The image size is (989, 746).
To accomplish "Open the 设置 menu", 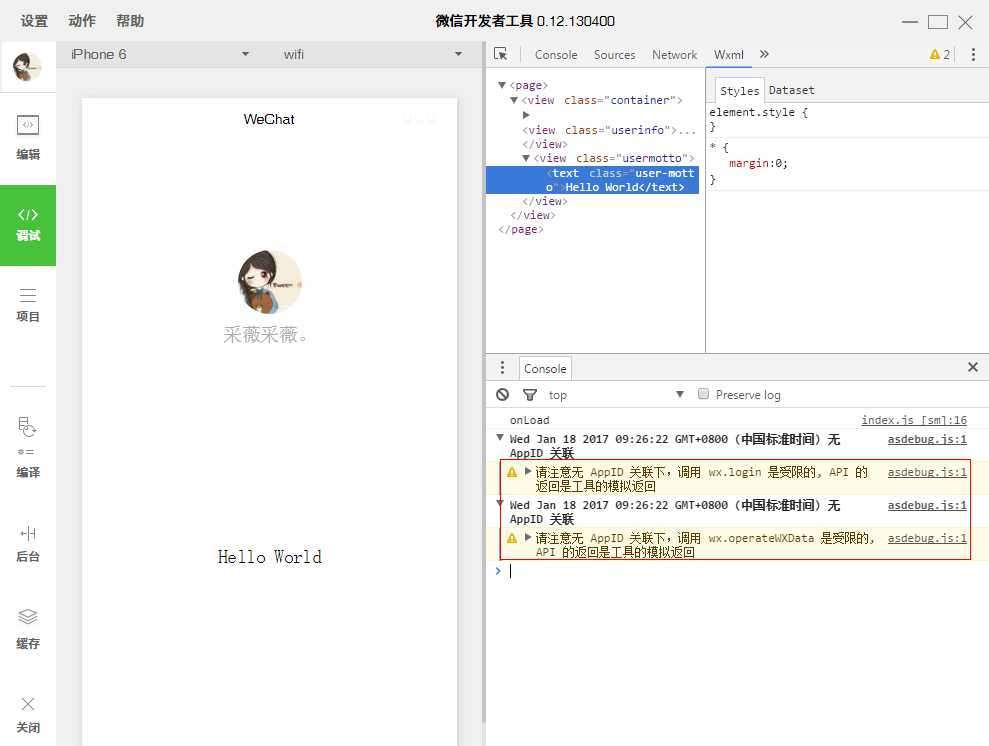I will [34, 21].
